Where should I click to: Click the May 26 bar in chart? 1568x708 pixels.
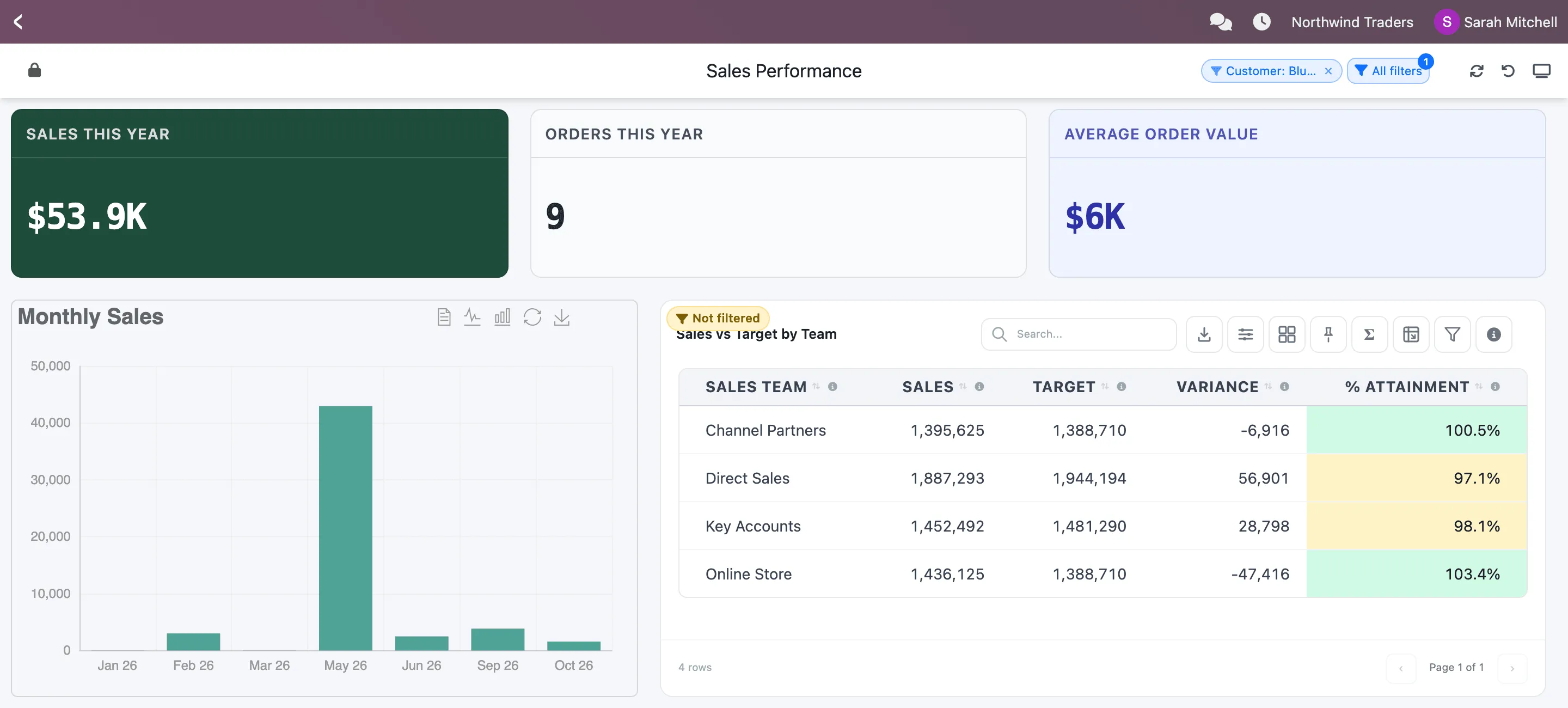[345, 528]
